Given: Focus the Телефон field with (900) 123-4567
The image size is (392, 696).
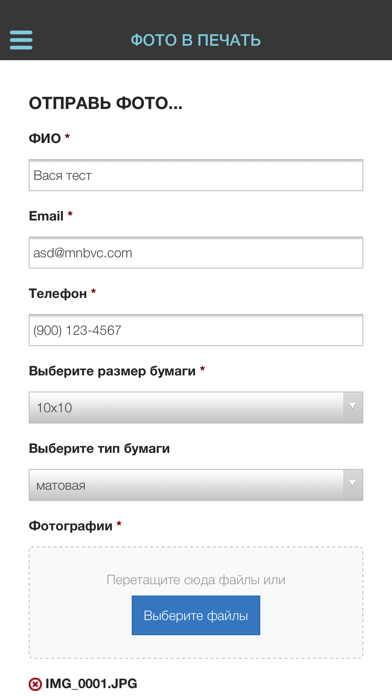Looking at the screenshot, I should (x=196, y=330).
